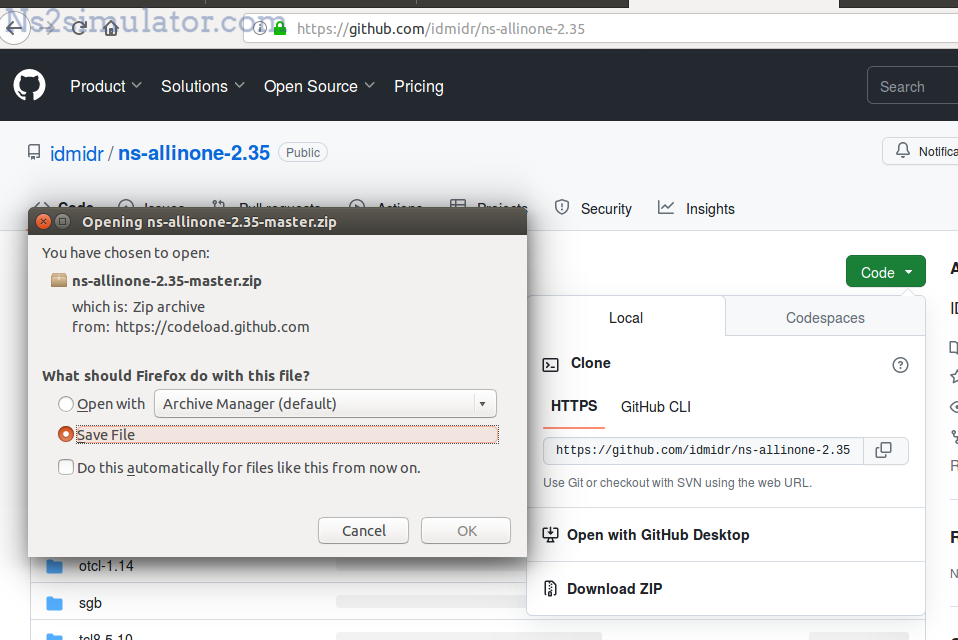Screen dimensions: 958x640
Task: Open the ns-allinone-2.35 repository link
Action: (x=194, y=153)
